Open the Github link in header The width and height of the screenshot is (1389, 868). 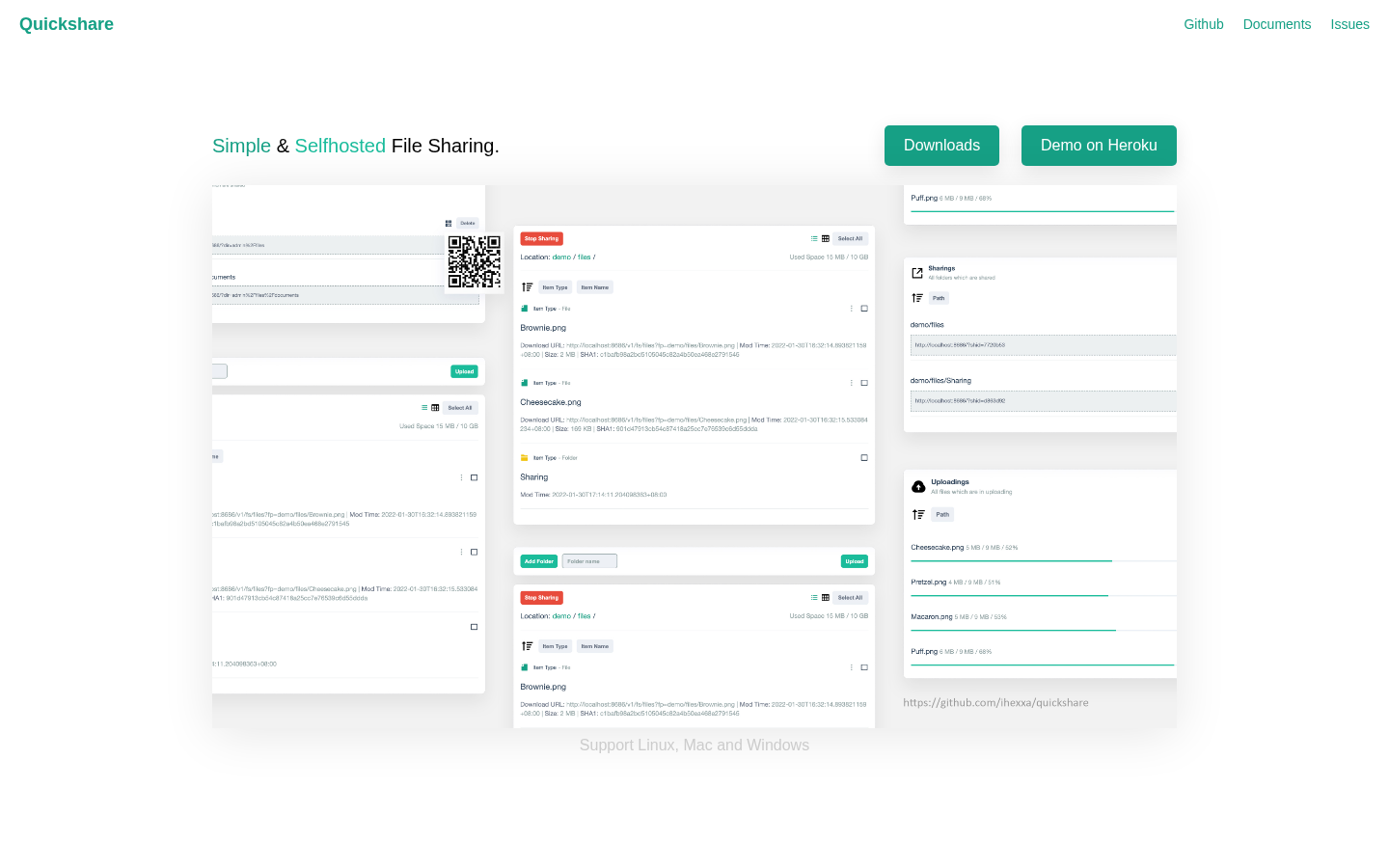[x=1204, y=24]
